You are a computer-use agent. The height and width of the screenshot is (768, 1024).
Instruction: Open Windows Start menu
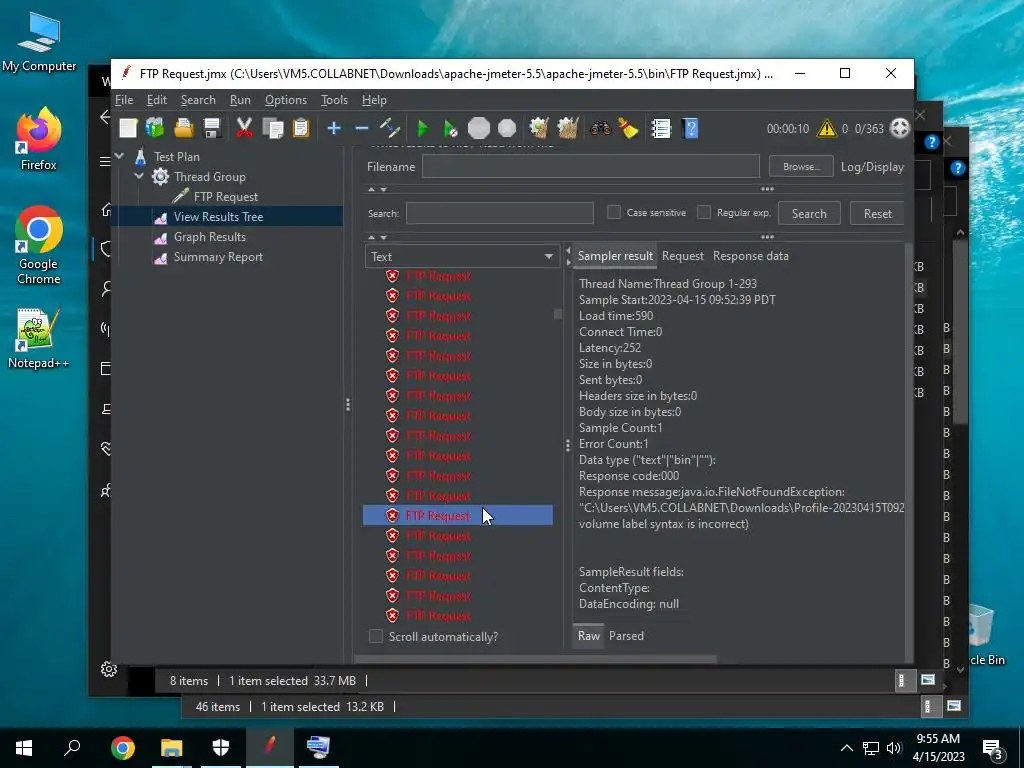[x=24, y=748]
